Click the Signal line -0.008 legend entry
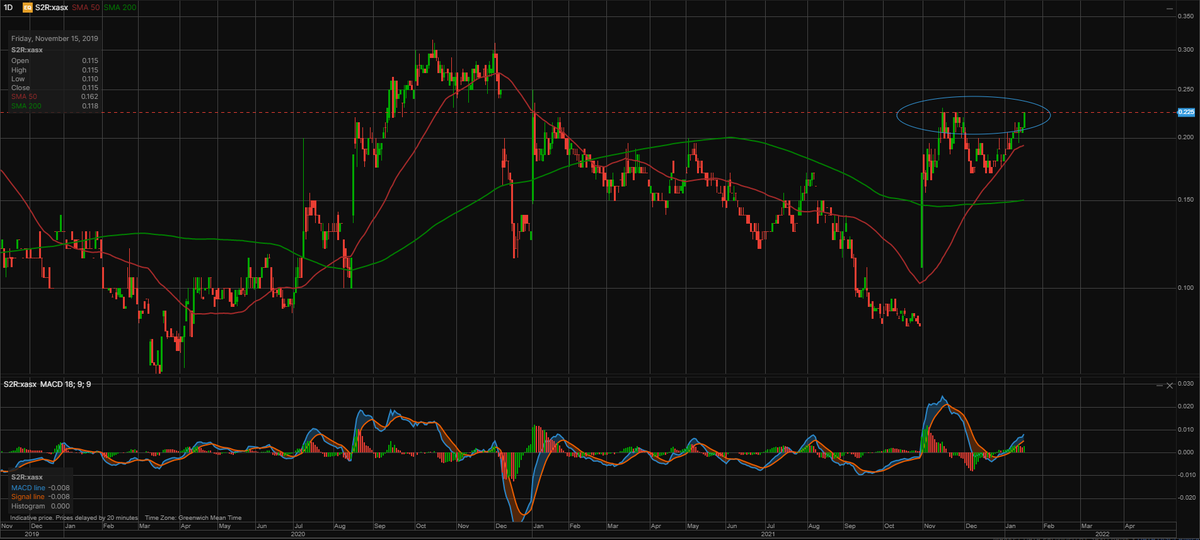Image resolution: width=1200 pixels, height=540 pixels. point(39,498)
